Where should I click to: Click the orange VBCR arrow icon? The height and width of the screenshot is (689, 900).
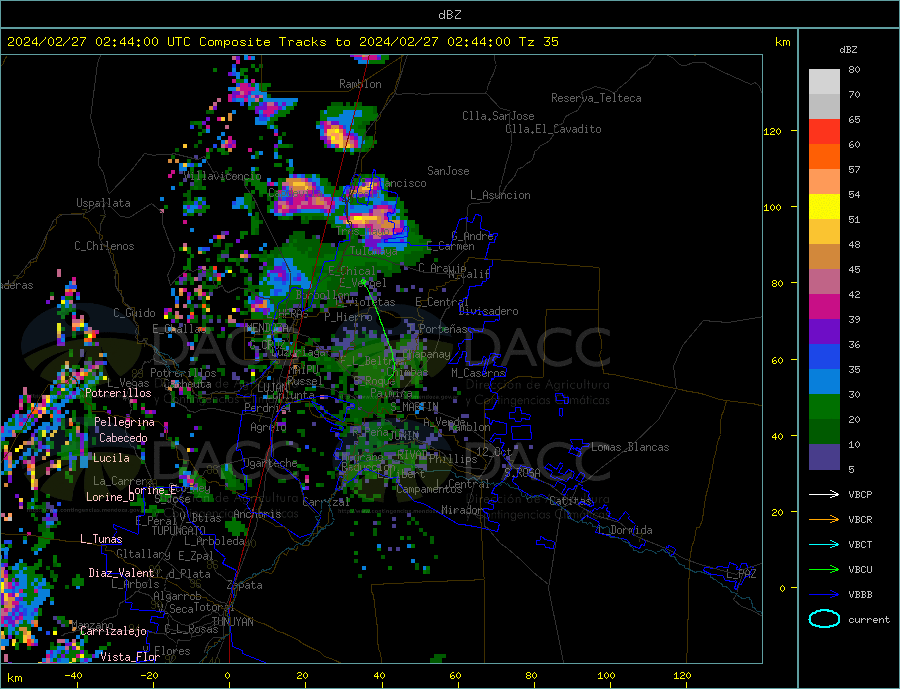(x=824, y=519)
